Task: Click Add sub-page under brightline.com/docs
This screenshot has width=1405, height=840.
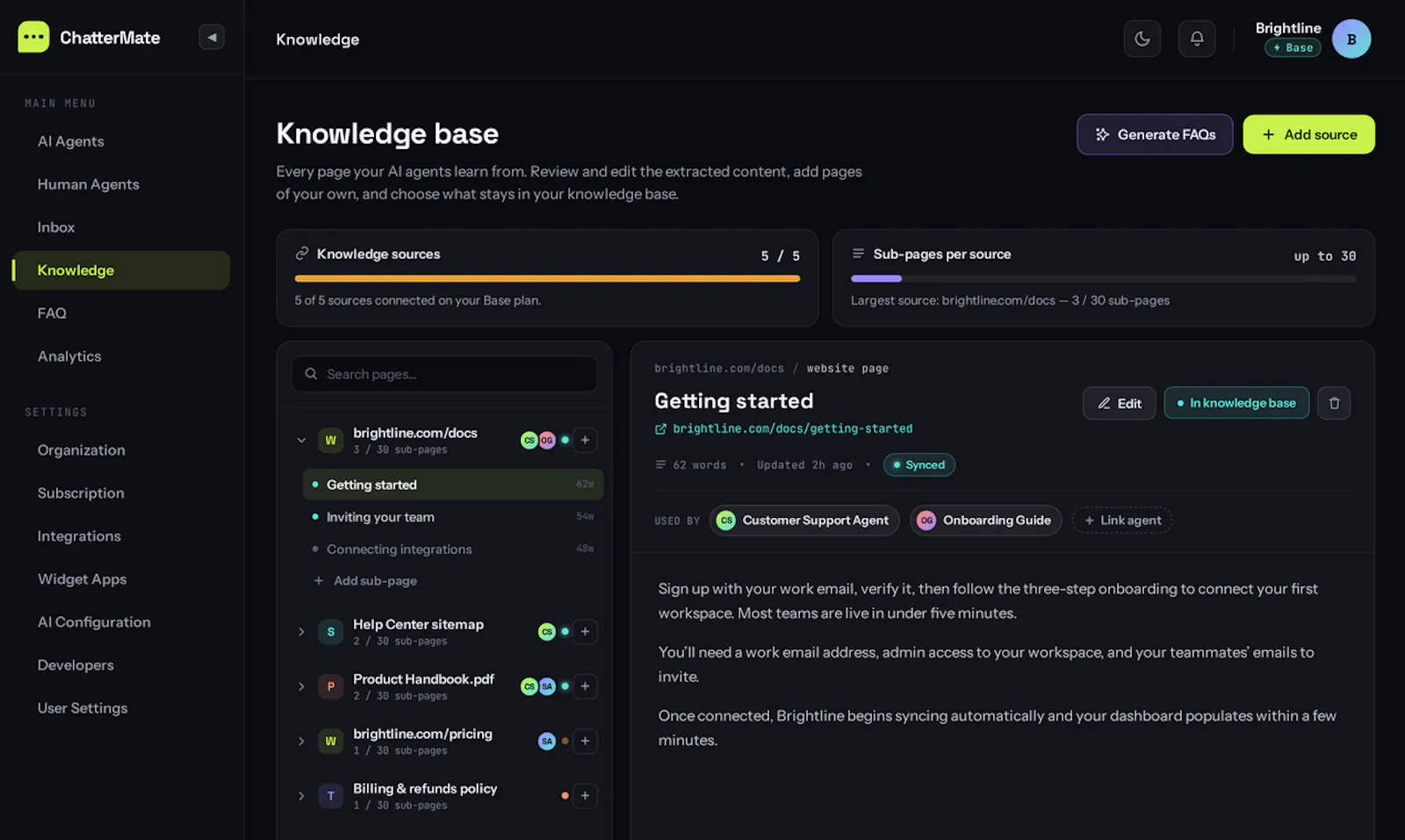Action: click(x=366, y=581)
